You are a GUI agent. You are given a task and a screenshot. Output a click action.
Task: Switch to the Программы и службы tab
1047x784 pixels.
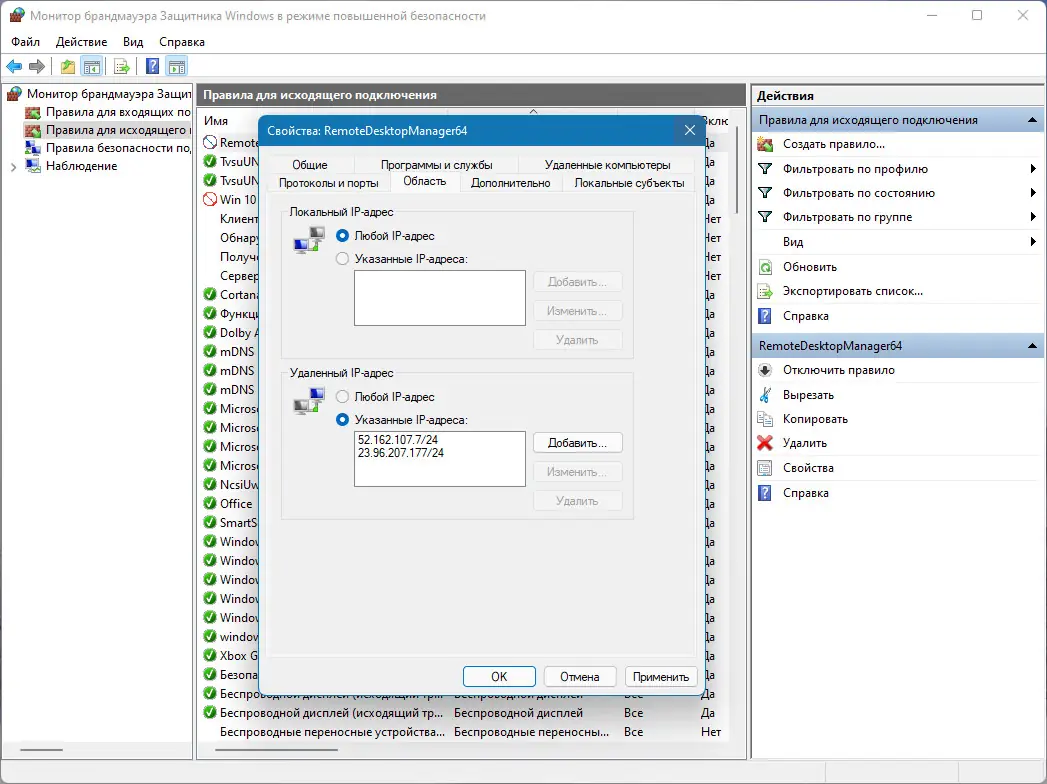point(437,165)
